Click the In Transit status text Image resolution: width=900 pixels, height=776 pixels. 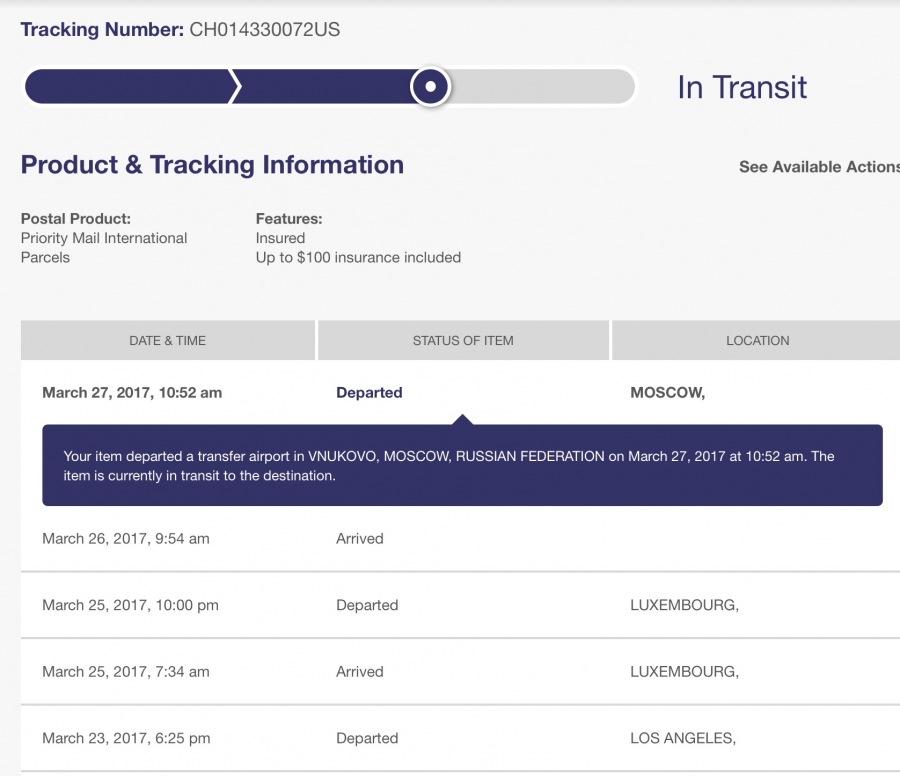pos(742,87)
